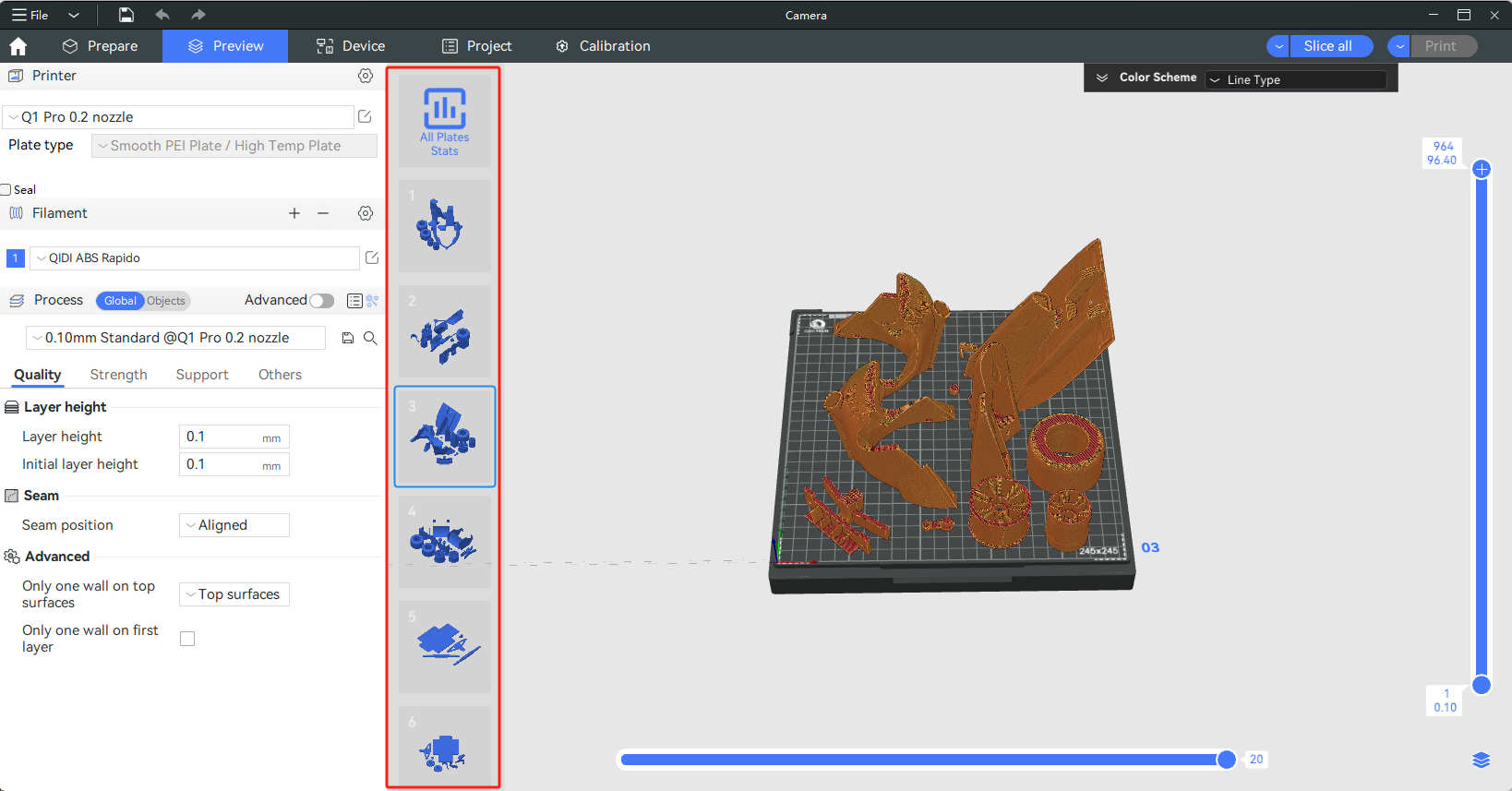This screenshot has height=791, width=1512.
Task: Toggle the Advanced mode switch
Action: click(x=321, y=301)
